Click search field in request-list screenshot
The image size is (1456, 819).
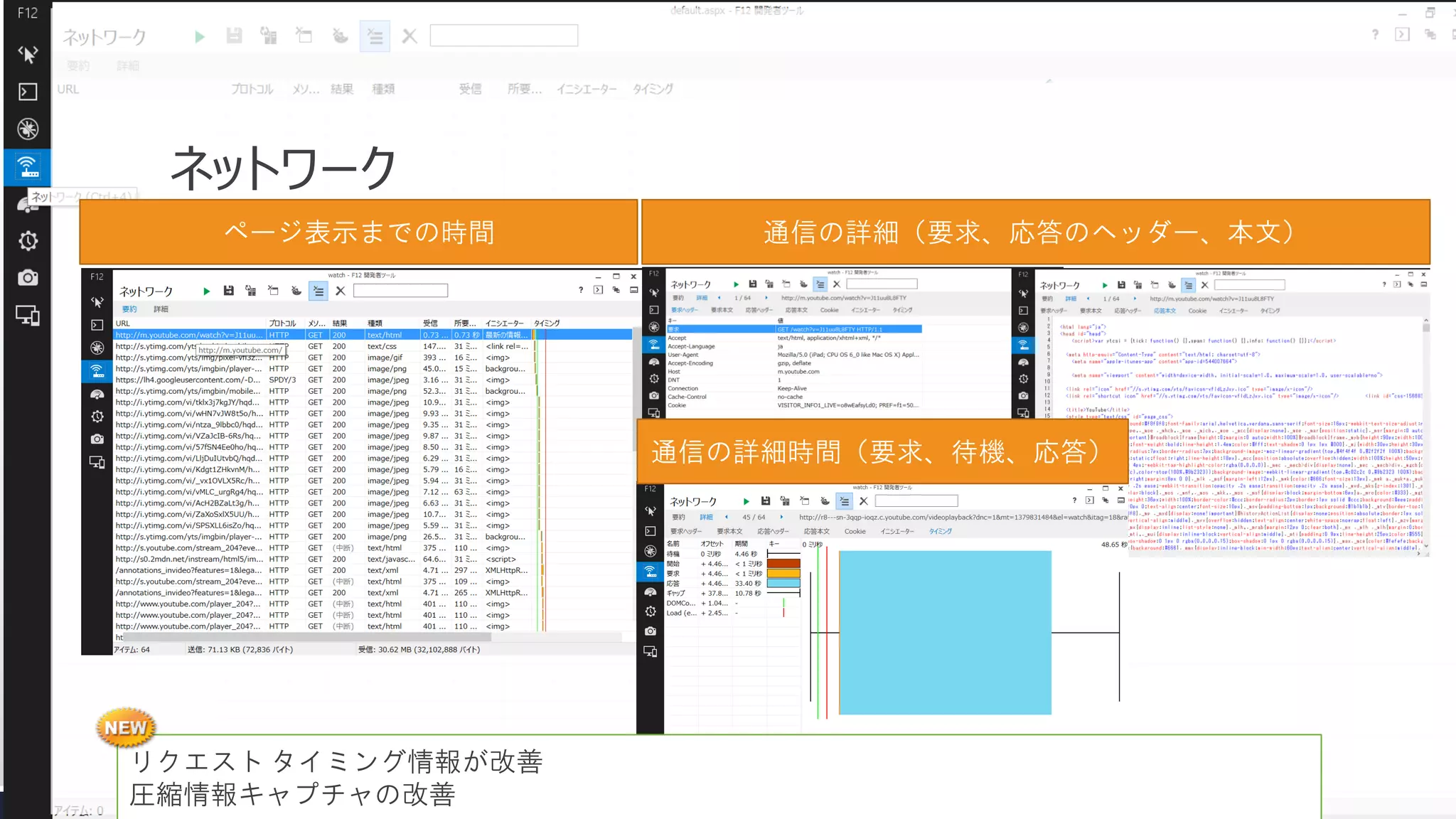[400, 291]
